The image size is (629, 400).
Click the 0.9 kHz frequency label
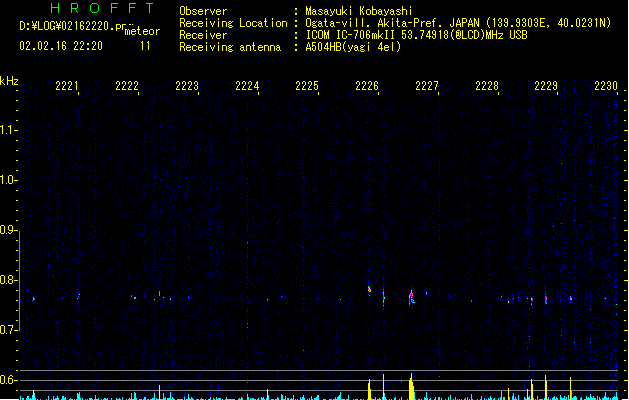pyautogui.click(x=8, y=230)
